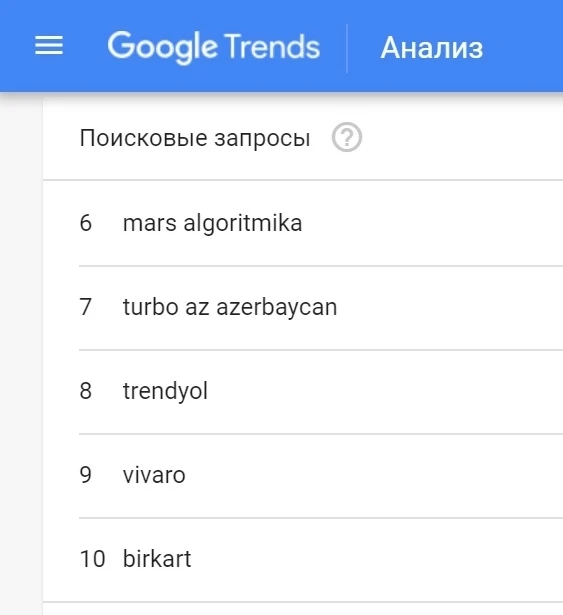
Task: Click the Поисковые запросы heading
Action: (195, 138)
